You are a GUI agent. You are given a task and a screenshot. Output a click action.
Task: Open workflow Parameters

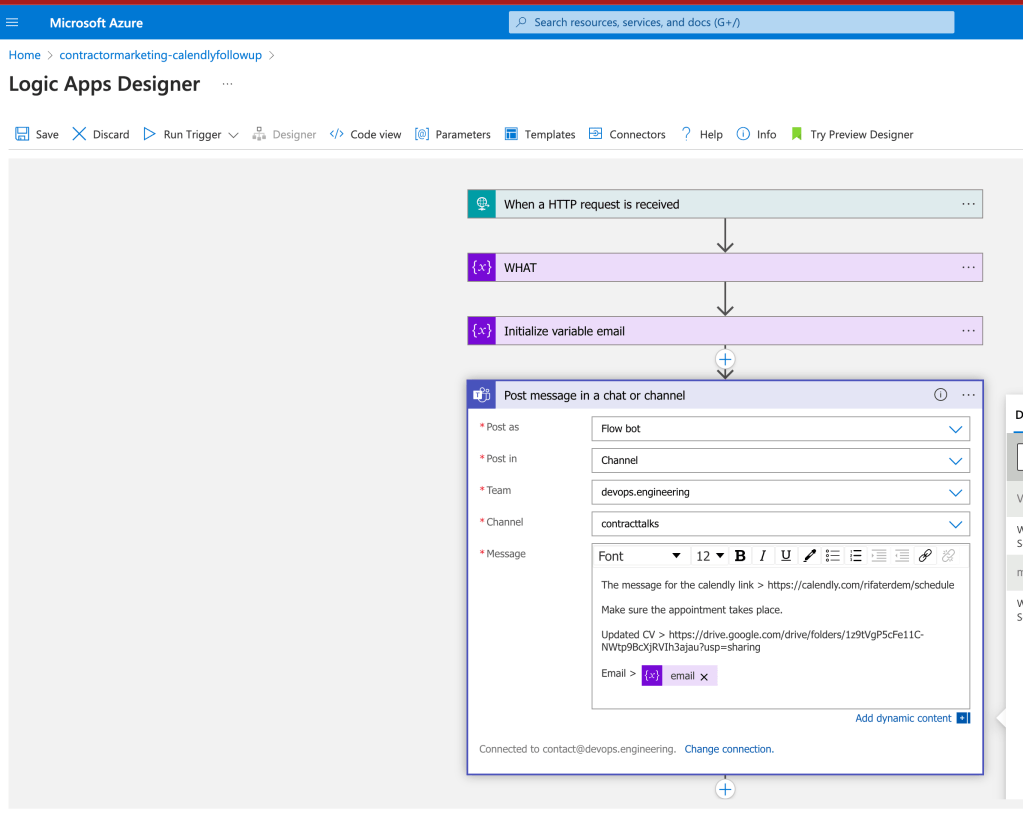(x=453, y=134)
